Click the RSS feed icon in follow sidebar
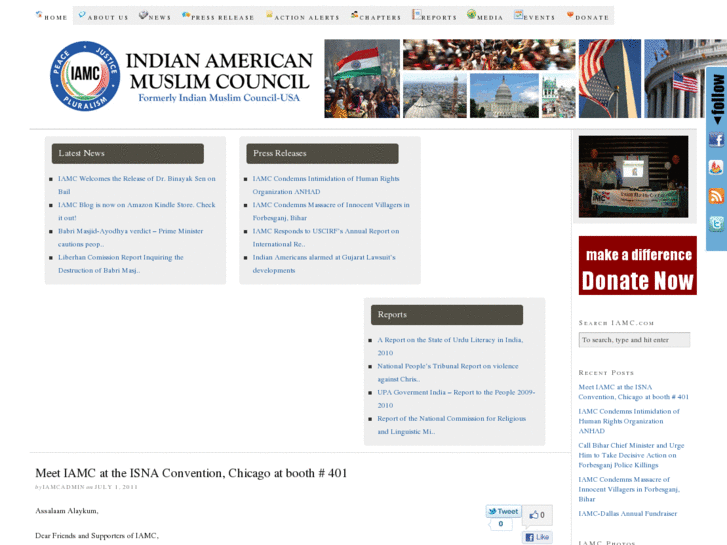Screen dimensions: 727x545 pyautogui.click(x=716, y=195)
